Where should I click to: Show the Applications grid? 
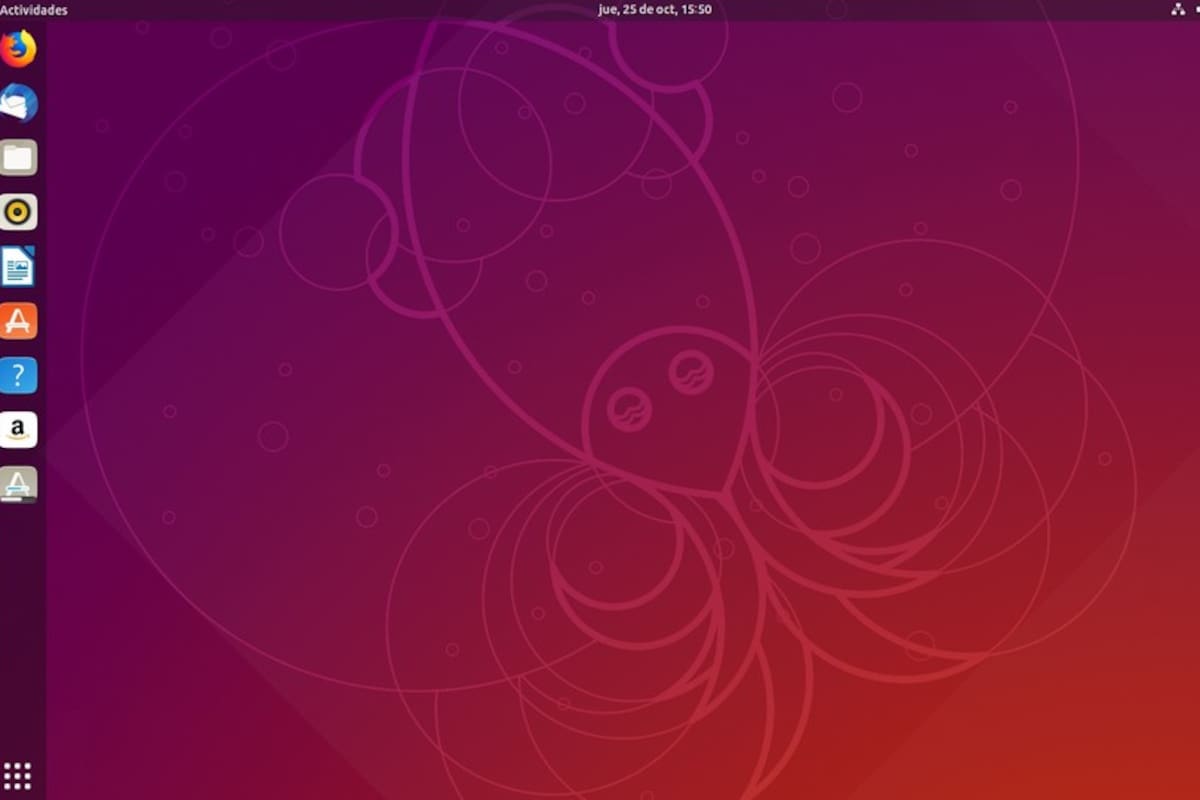click(x=20, y=775)
